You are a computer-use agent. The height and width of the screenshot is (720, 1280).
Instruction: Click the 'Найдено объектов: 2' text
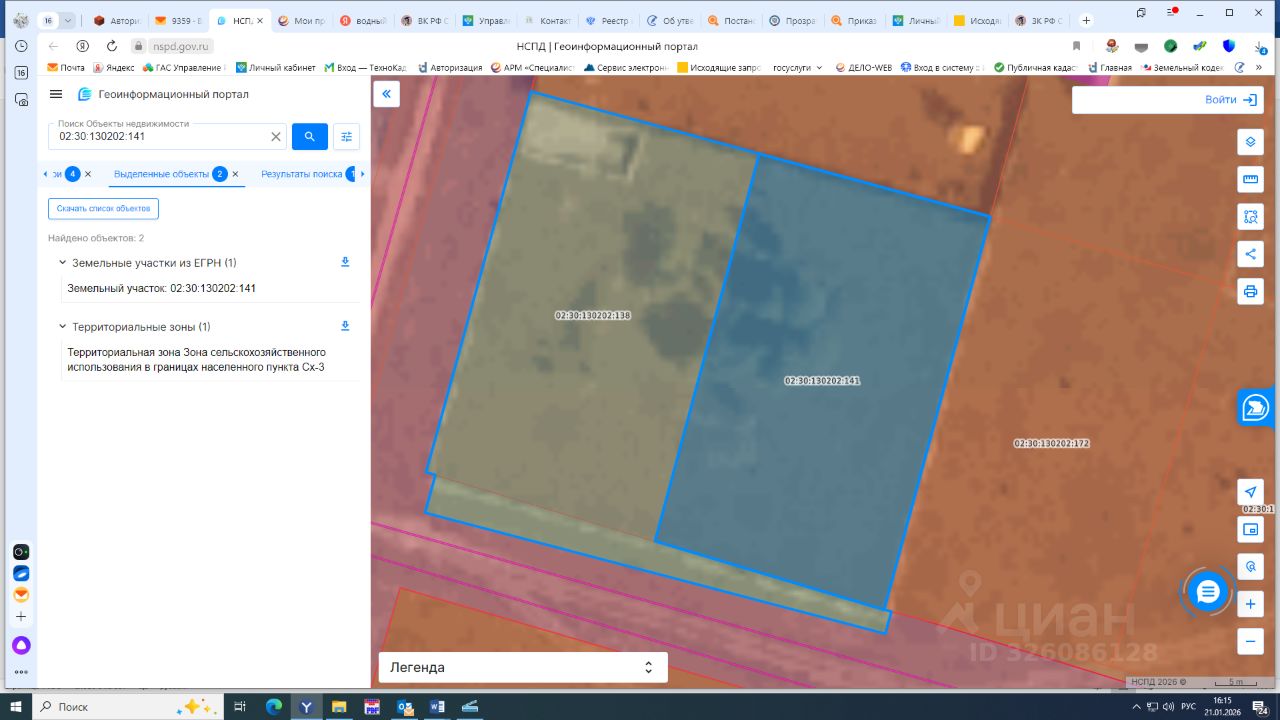point(96,238)
